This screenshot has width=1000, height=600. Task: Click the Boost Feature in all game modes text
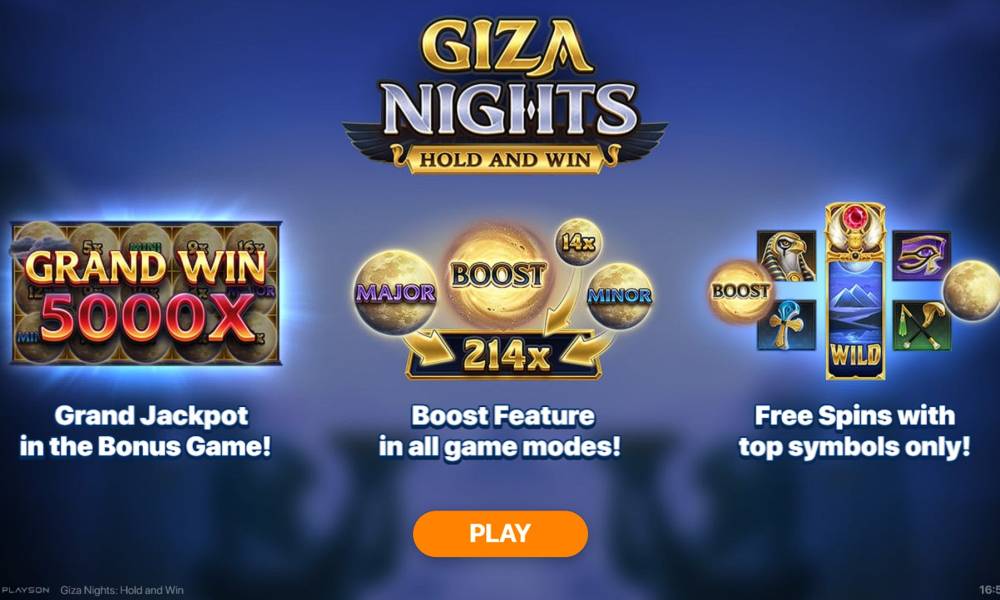pos(500,431)
